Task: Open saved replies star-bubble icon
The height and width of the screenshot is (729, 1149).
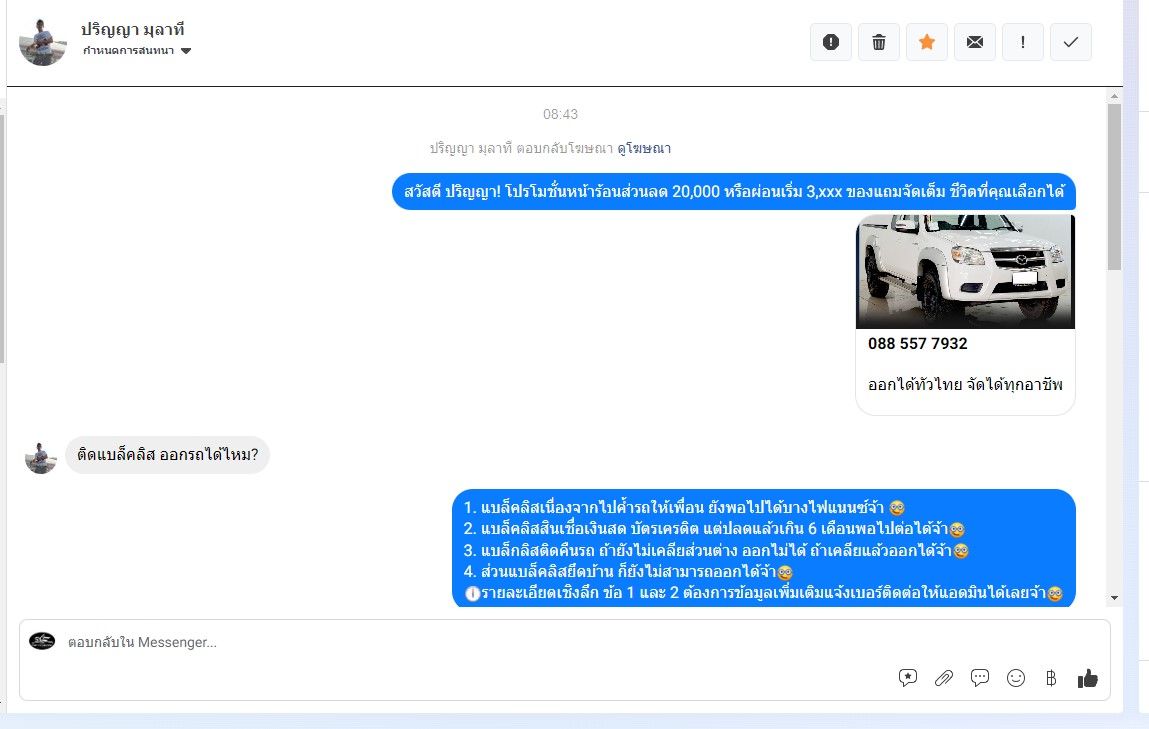Action: coord(907,678)
